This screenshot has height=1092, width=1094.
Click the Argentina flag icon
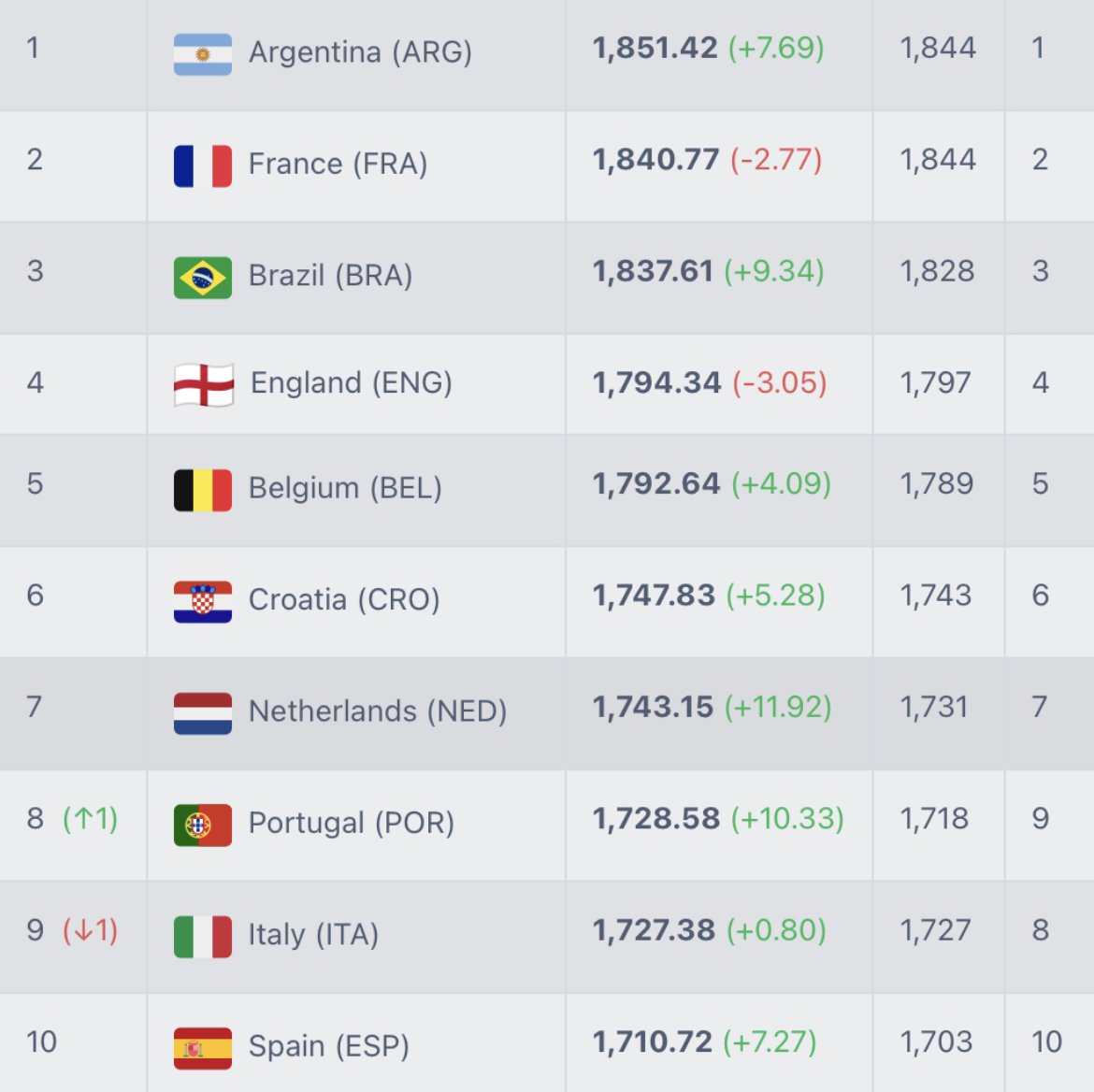pyautogui.click(x=203, y=54)
